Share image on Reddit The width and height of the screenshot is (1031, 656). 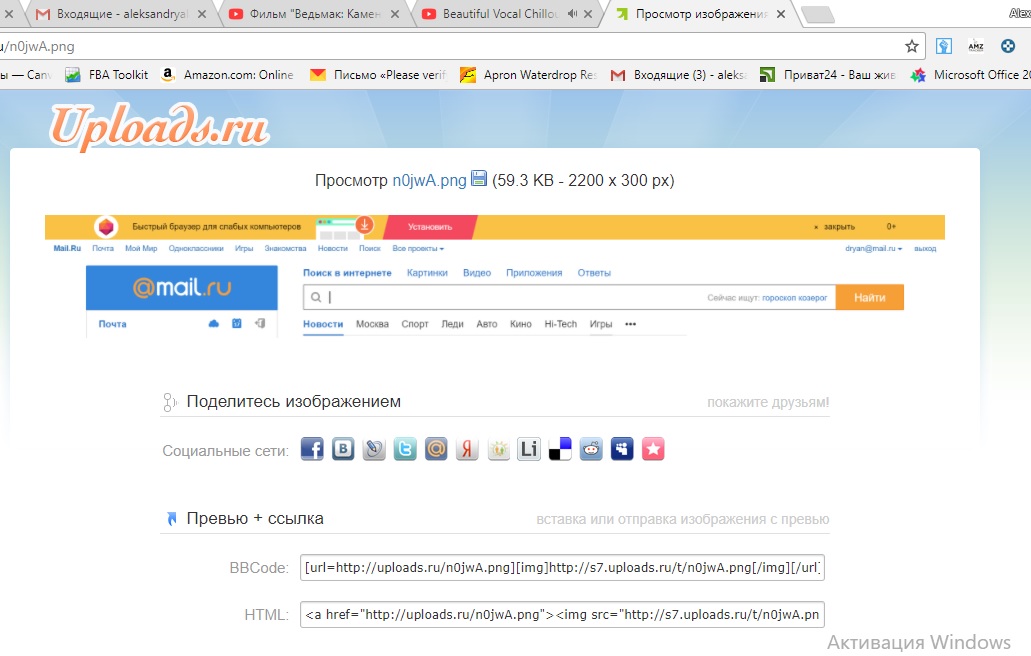tap(591, 449)
